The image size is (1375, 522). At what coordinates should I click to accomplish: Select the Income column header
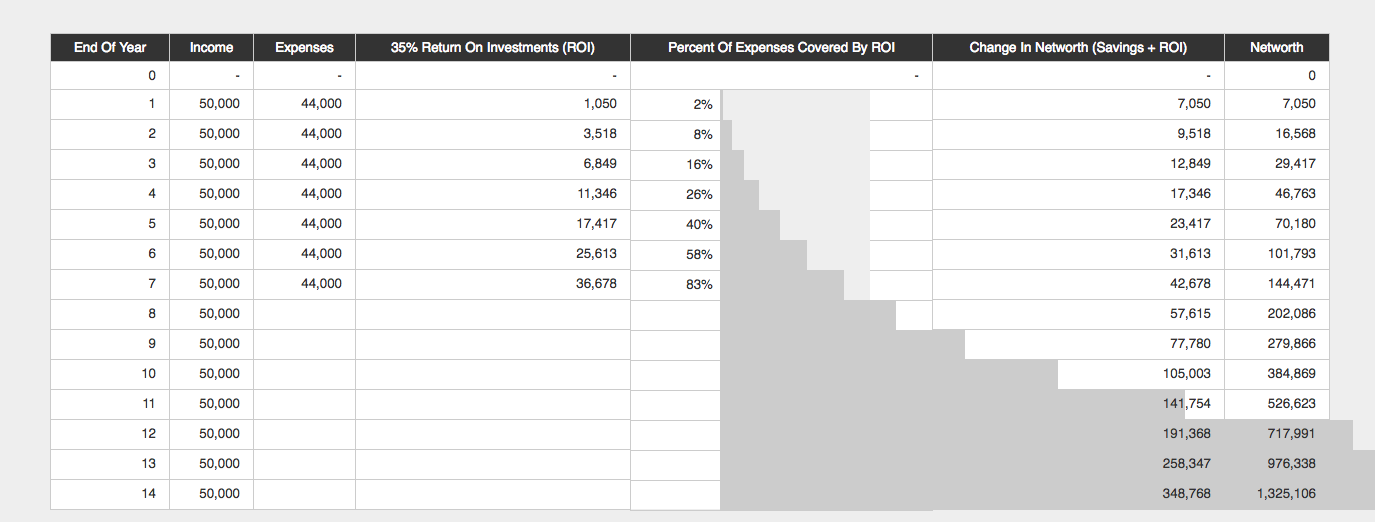tap(211, 47)
